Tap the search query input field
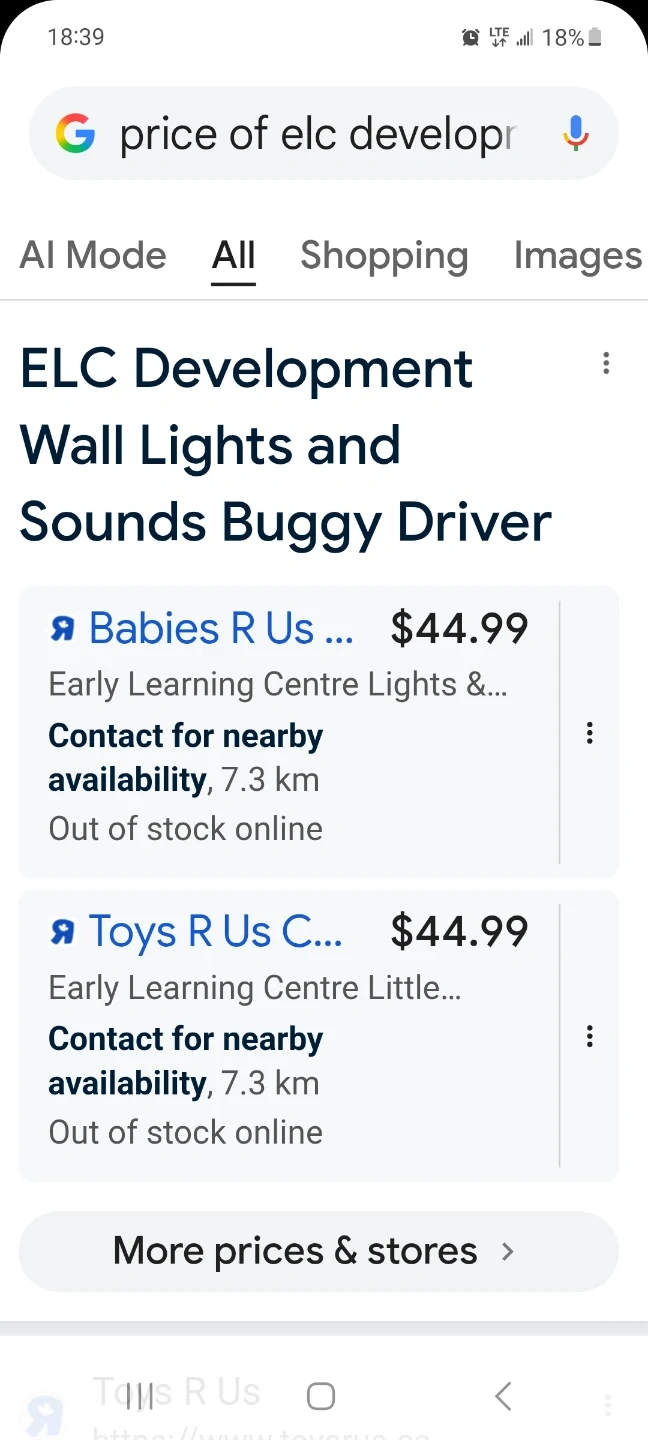This screenshot has width=648, height=1440. [x=318, y=134]
